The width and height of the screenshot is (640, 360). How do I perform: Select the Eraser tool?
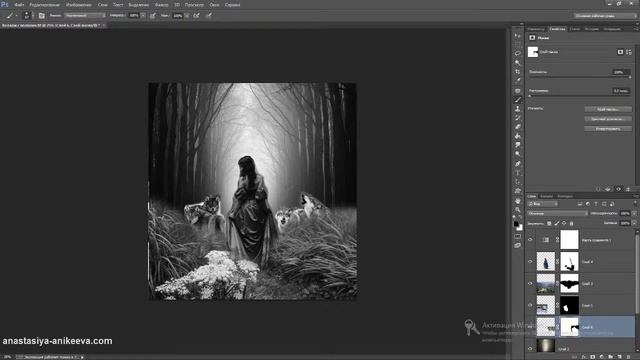(518, 127)
